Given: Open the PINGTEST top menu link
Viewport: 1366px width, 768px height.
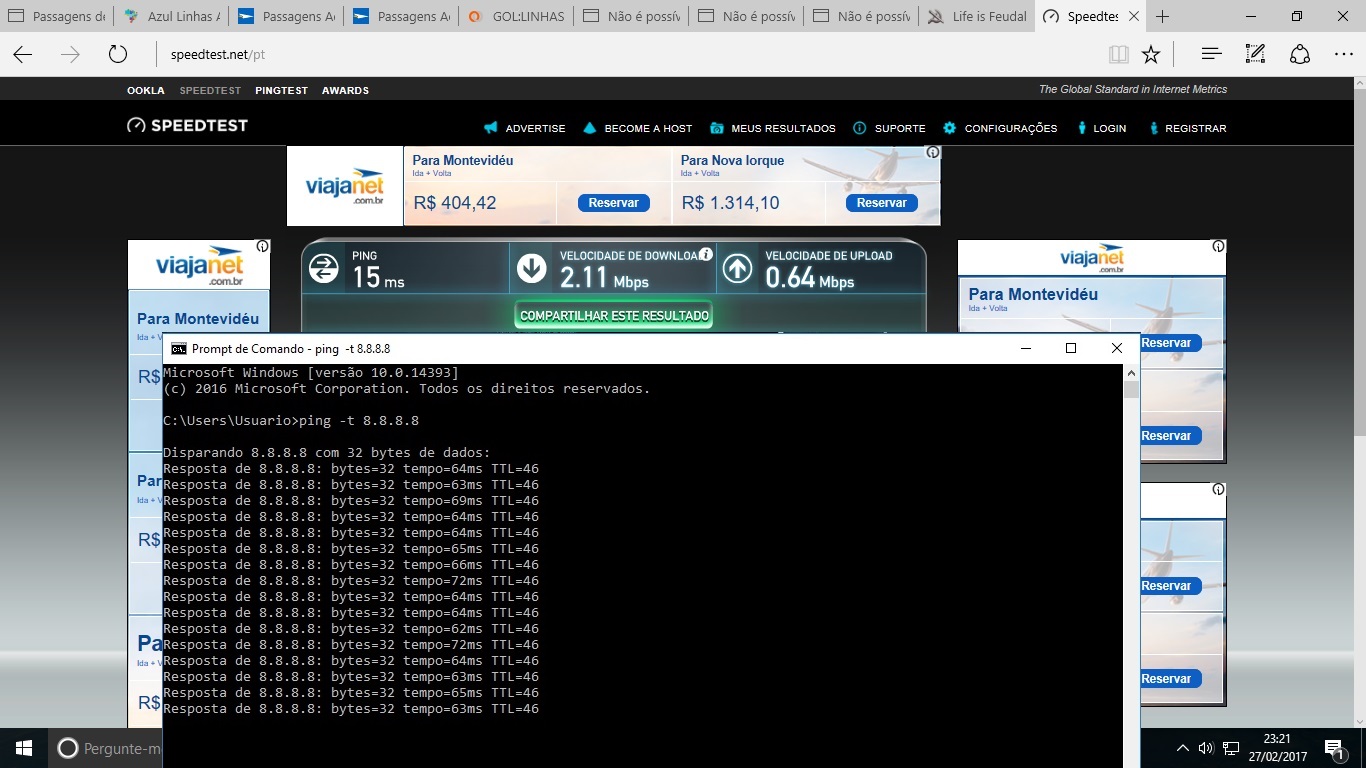Looking at the screenshot, I should click(281, 90).
